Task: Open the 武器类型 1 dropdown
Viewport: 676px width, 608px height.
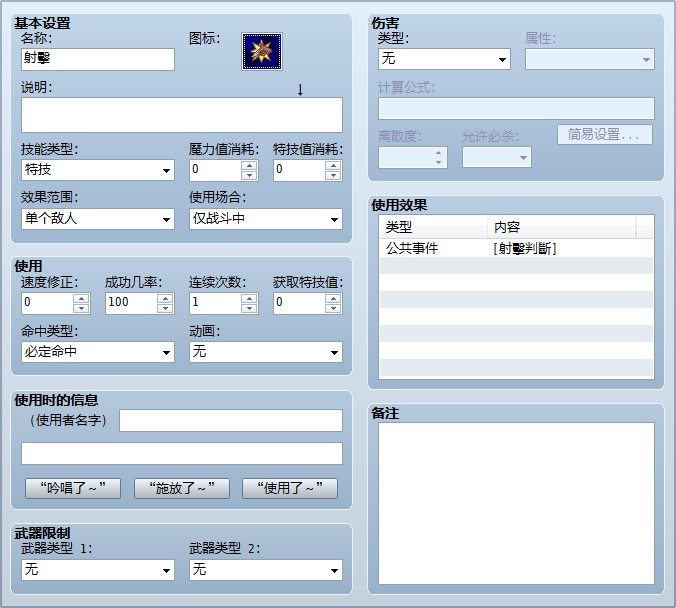Action: click(98, 570)
